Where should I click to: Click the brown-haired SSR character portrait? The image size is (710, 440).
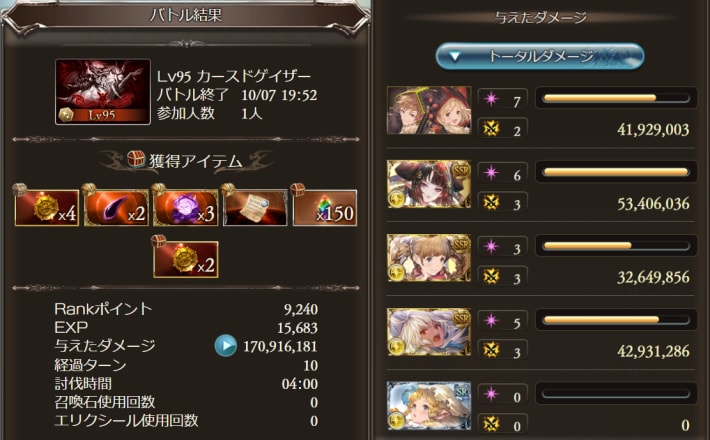coord(429,258)
